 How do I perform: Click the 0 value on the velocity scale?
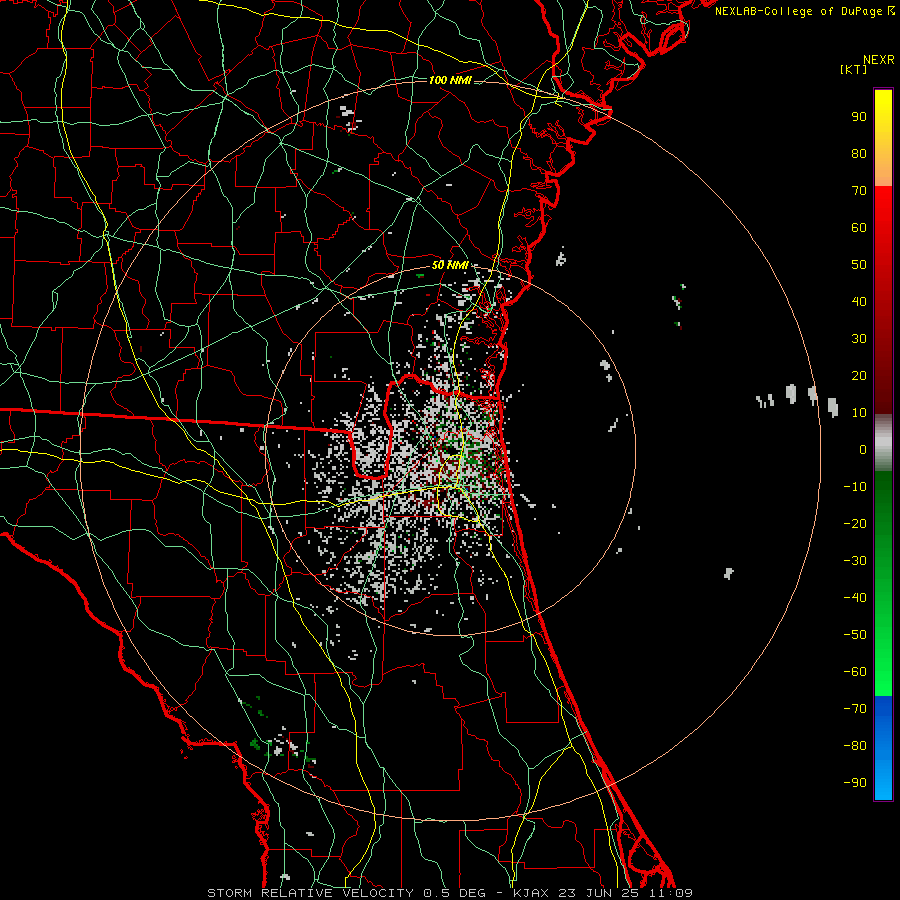click(x=863, y=450)
